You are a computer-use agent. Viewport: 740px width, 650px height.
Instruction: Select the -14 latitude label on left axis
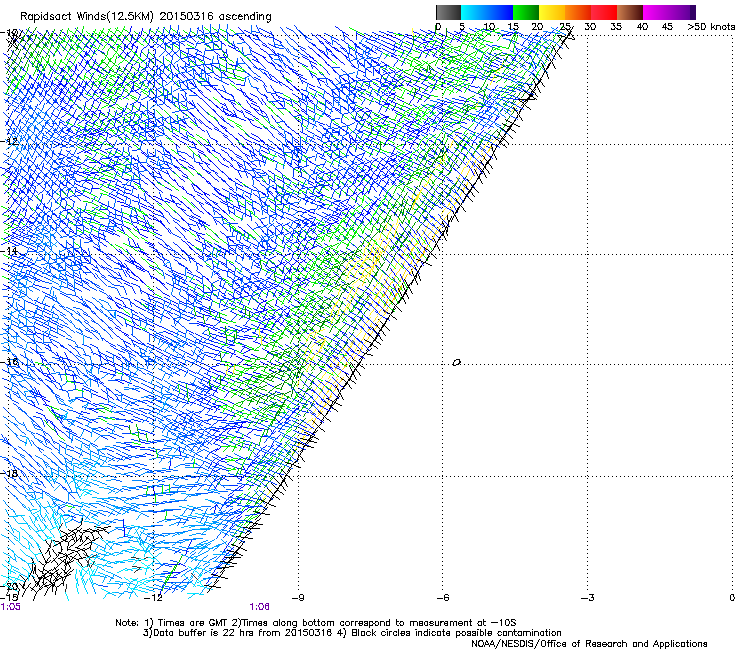[9, 251]
